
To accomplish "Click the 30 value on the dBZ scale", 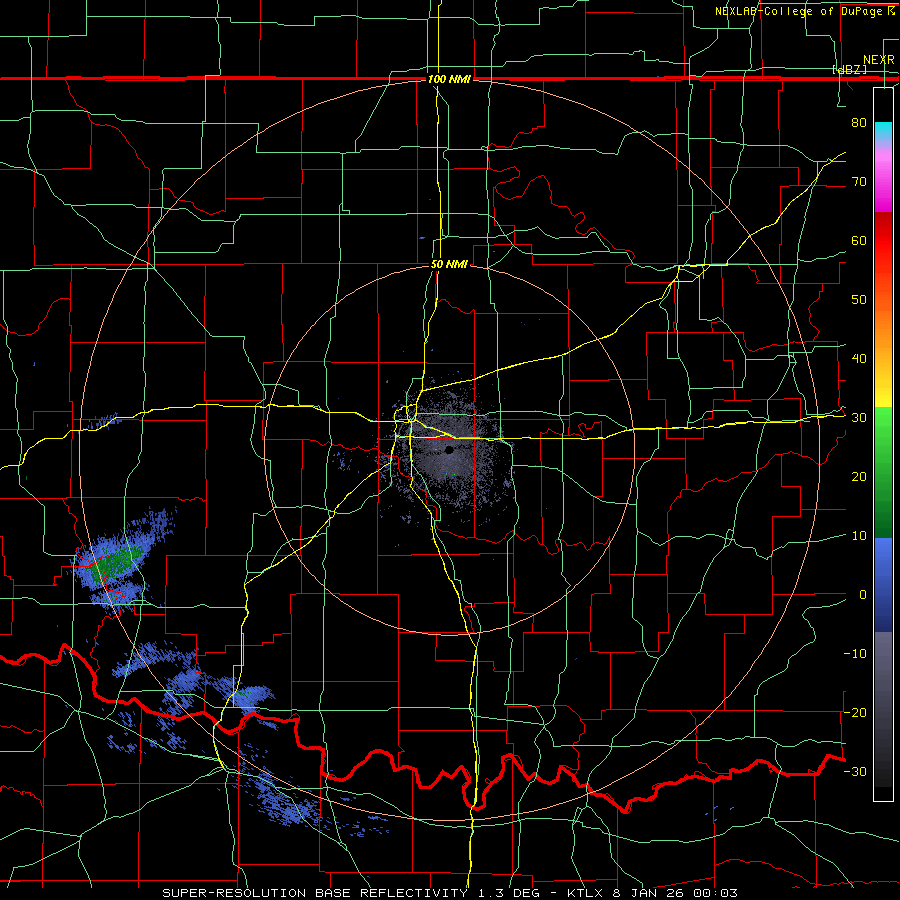I will click(x=859, y=418).
